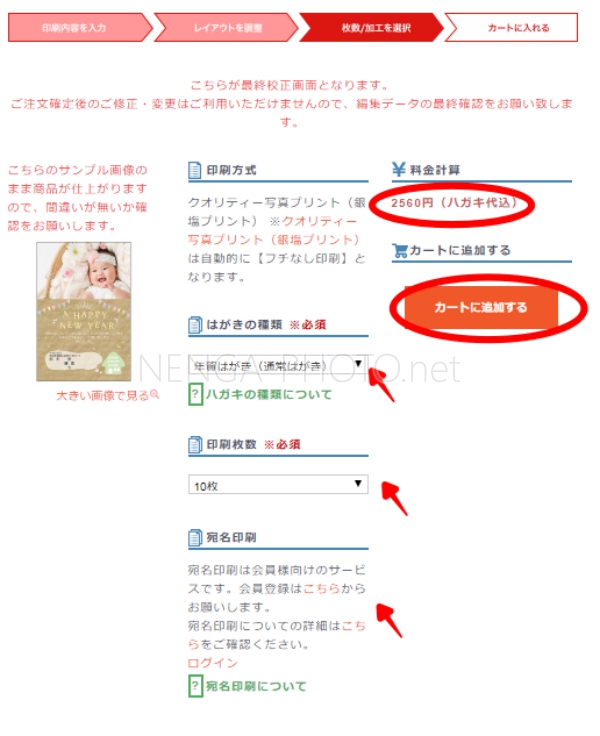
Task: Open the ログイン link
Action: 213,663
